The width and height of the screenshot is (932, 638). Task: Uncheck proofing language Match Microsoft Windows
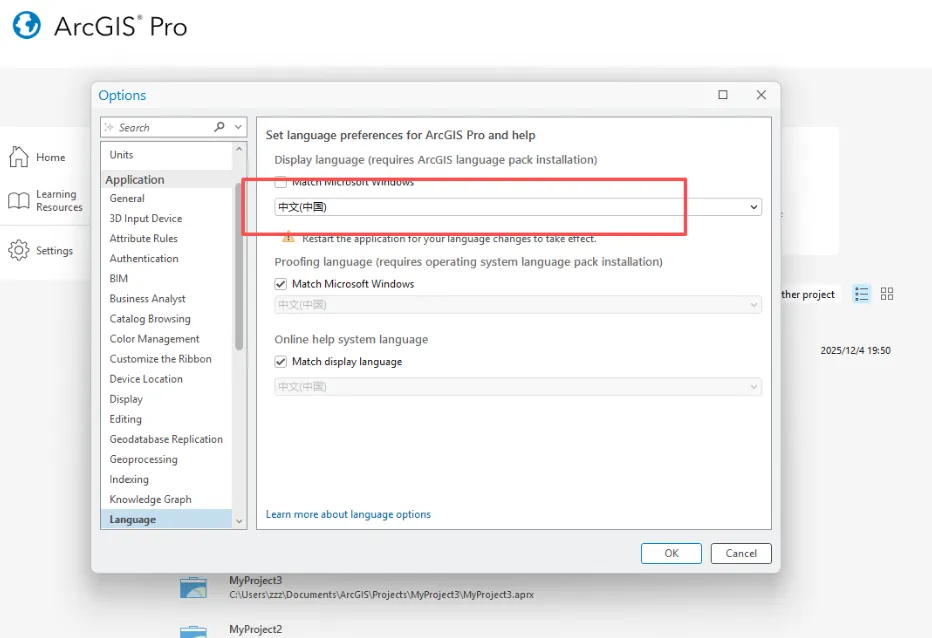(x=281, y=284)
